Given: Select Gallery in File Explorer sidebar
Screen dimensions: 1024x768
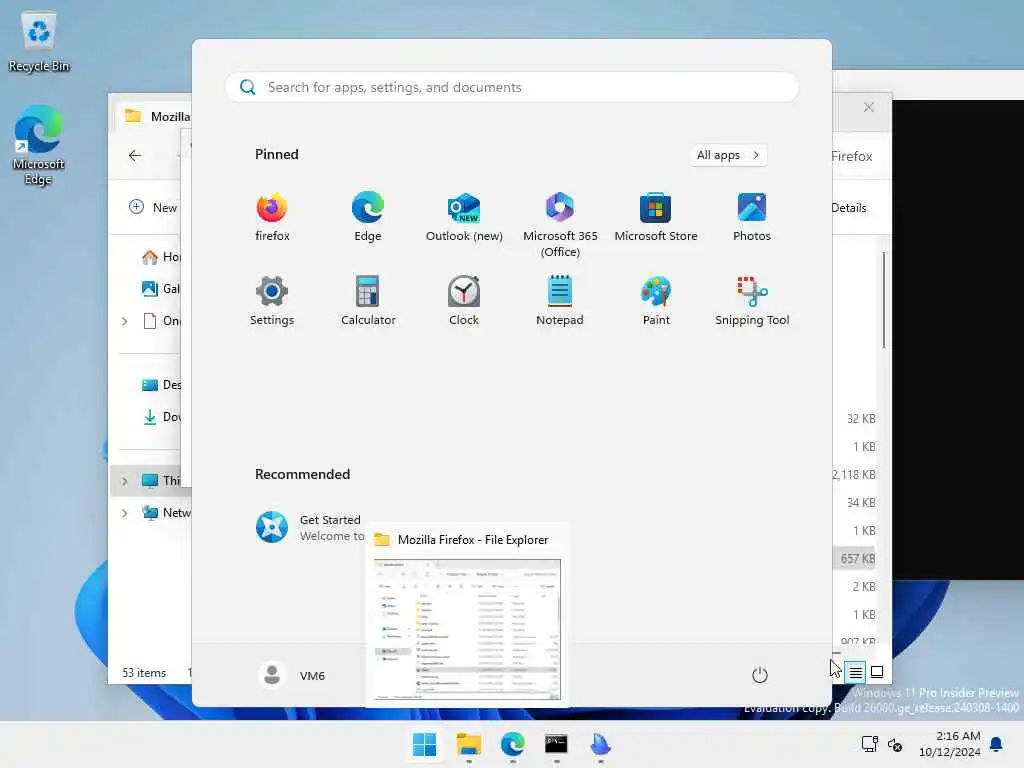Looking at the screenshot, I should coord(161,289).
